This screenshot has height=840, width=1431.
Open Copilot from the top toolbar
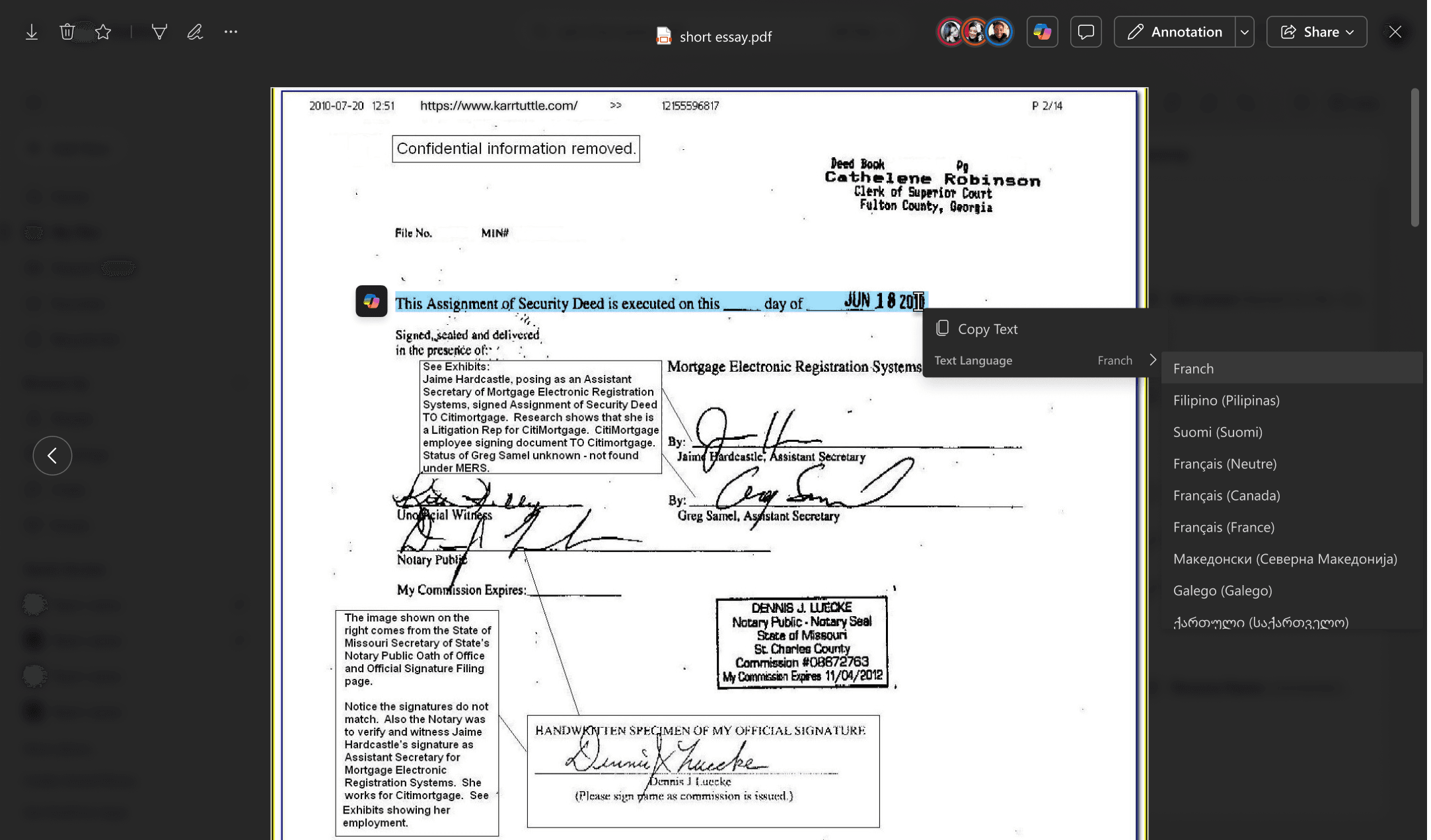point(1043,32)
